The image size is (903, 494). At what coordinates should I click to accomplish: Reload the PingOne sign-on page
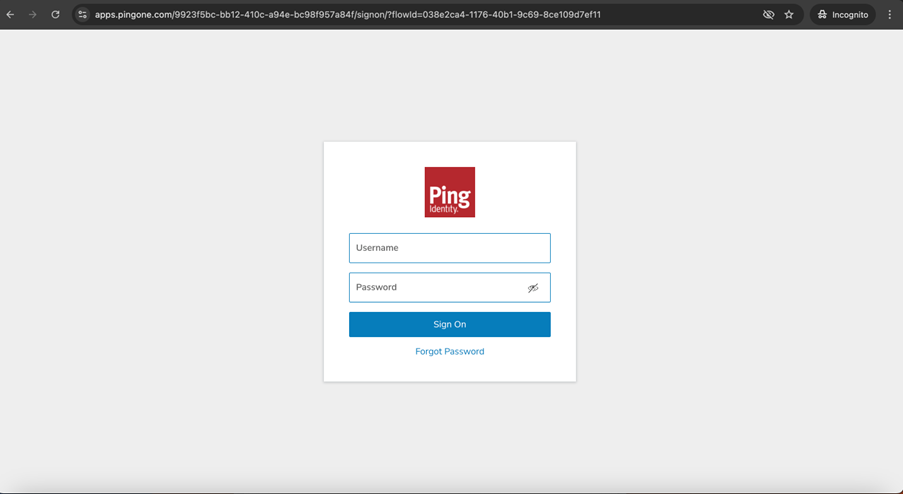pyautogui.click(x=55, y=15)
